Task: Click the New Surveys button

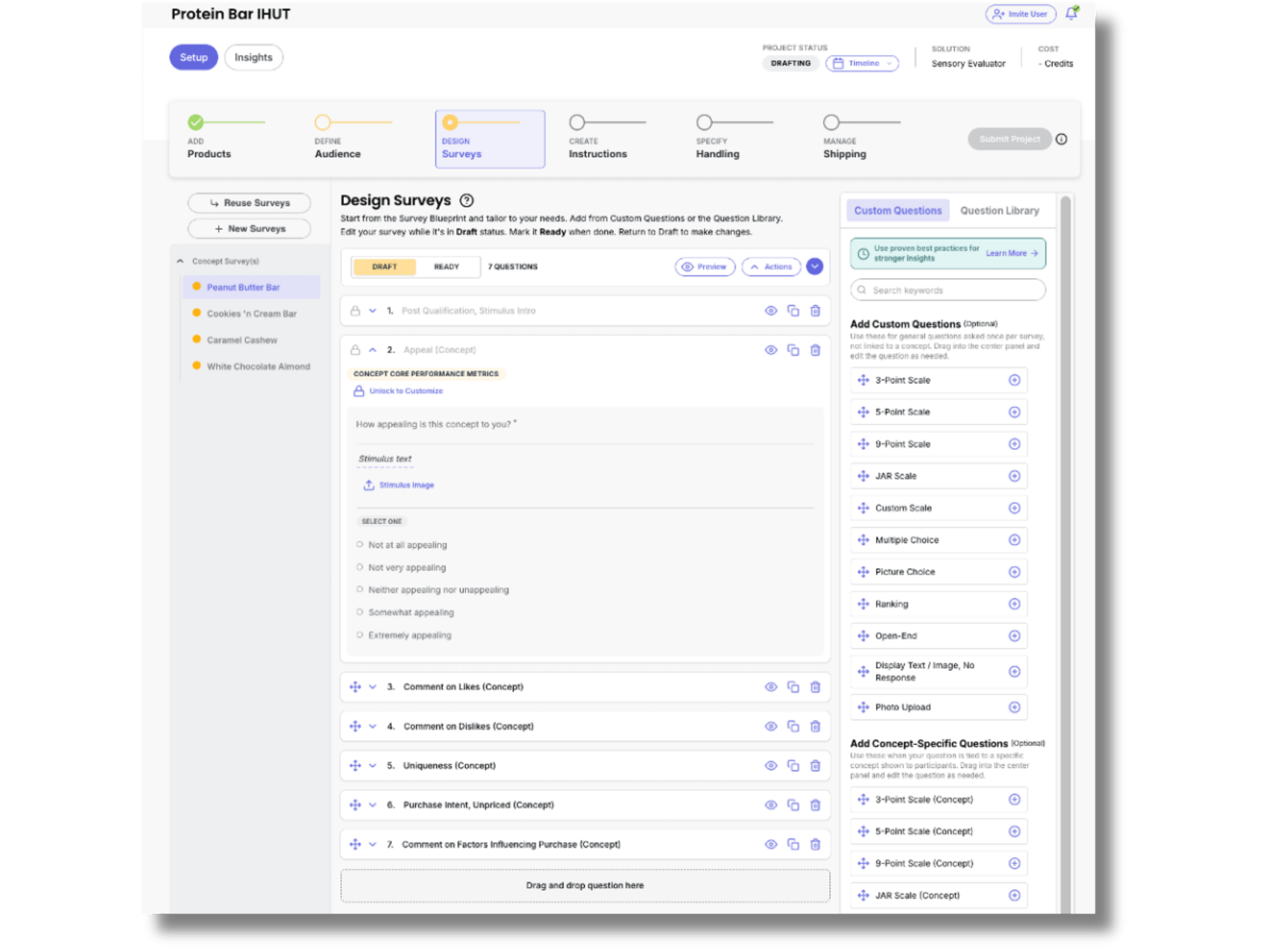Action: 249,228
